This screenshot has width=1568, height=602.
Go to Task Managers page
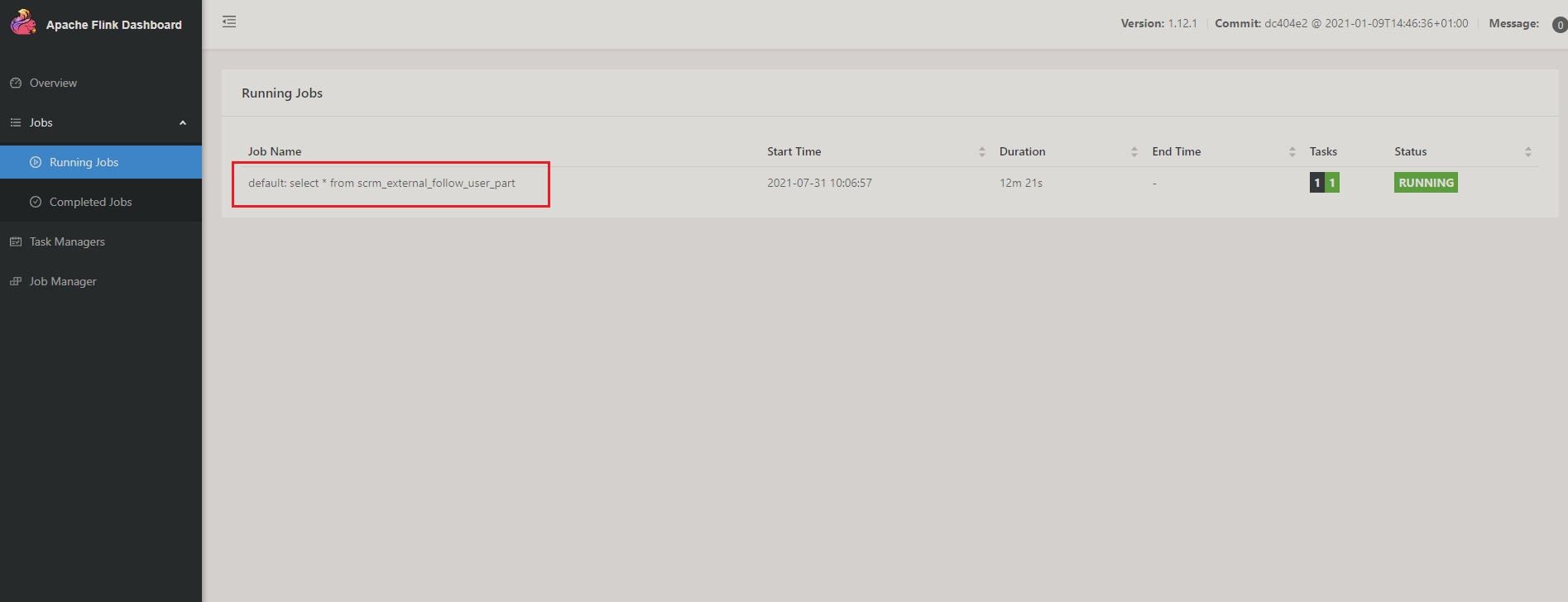tap(101, 241)
